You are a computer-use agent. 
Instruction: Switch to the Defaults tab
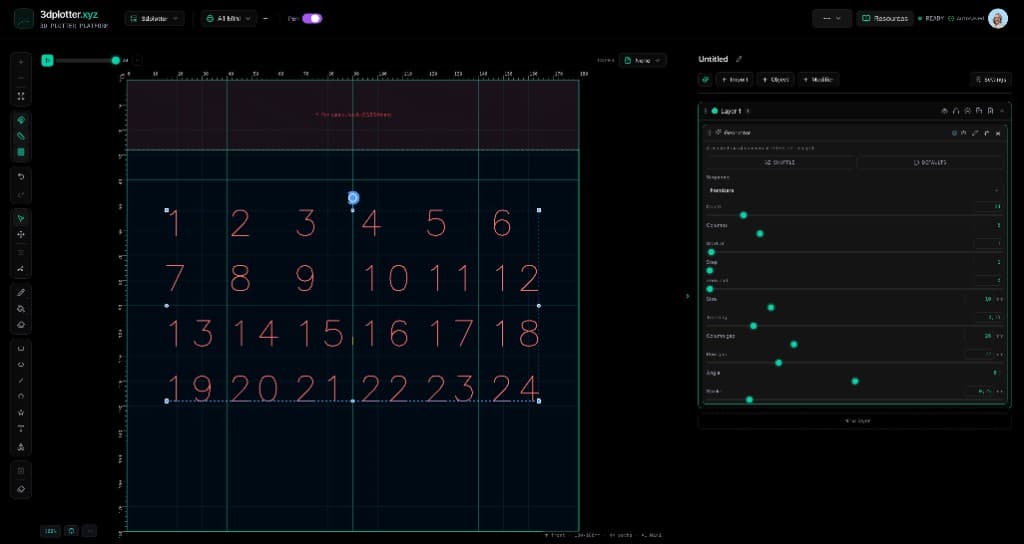click(x=931, y=163)
